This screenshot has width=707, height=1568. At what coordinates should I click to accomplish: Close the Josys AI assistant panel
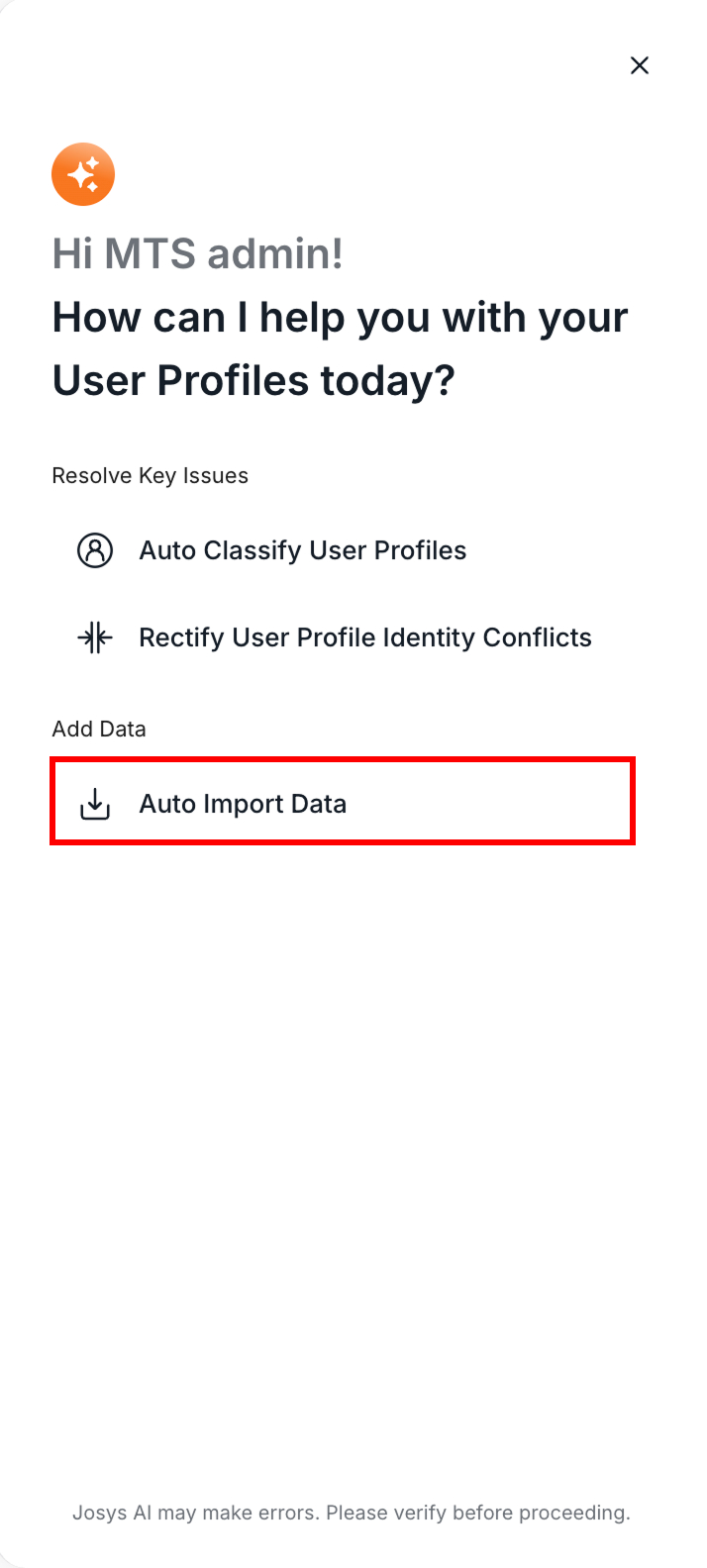640,65
